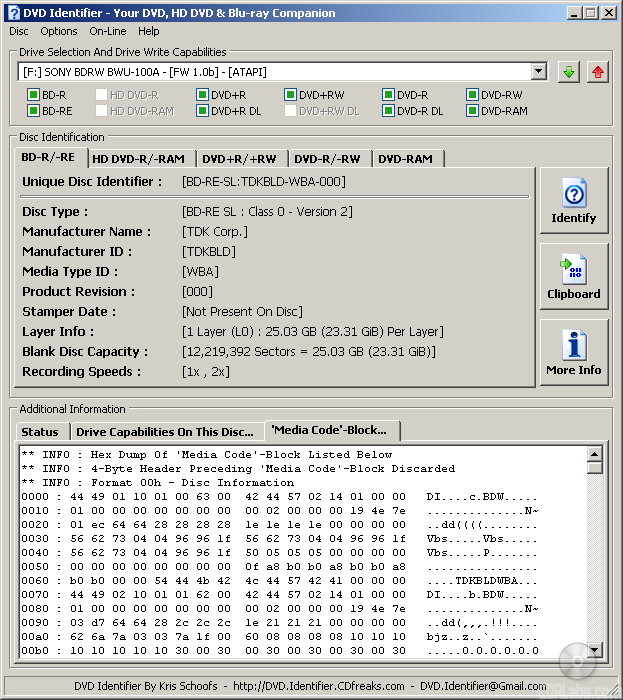Open the Disc menu

point(19,31)
